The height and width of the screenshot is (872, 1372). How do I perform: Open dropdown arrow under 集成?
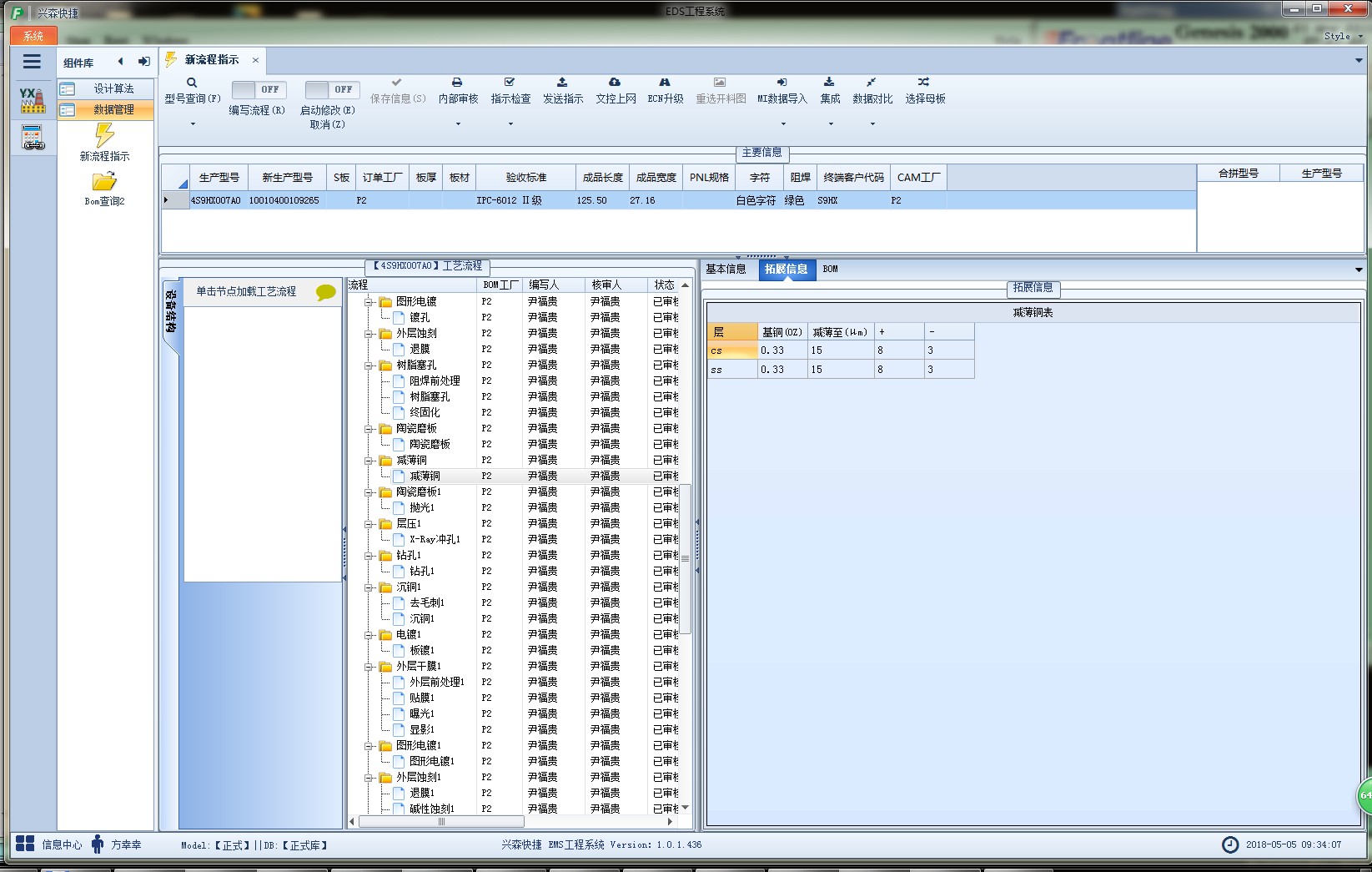coord(830,124)
